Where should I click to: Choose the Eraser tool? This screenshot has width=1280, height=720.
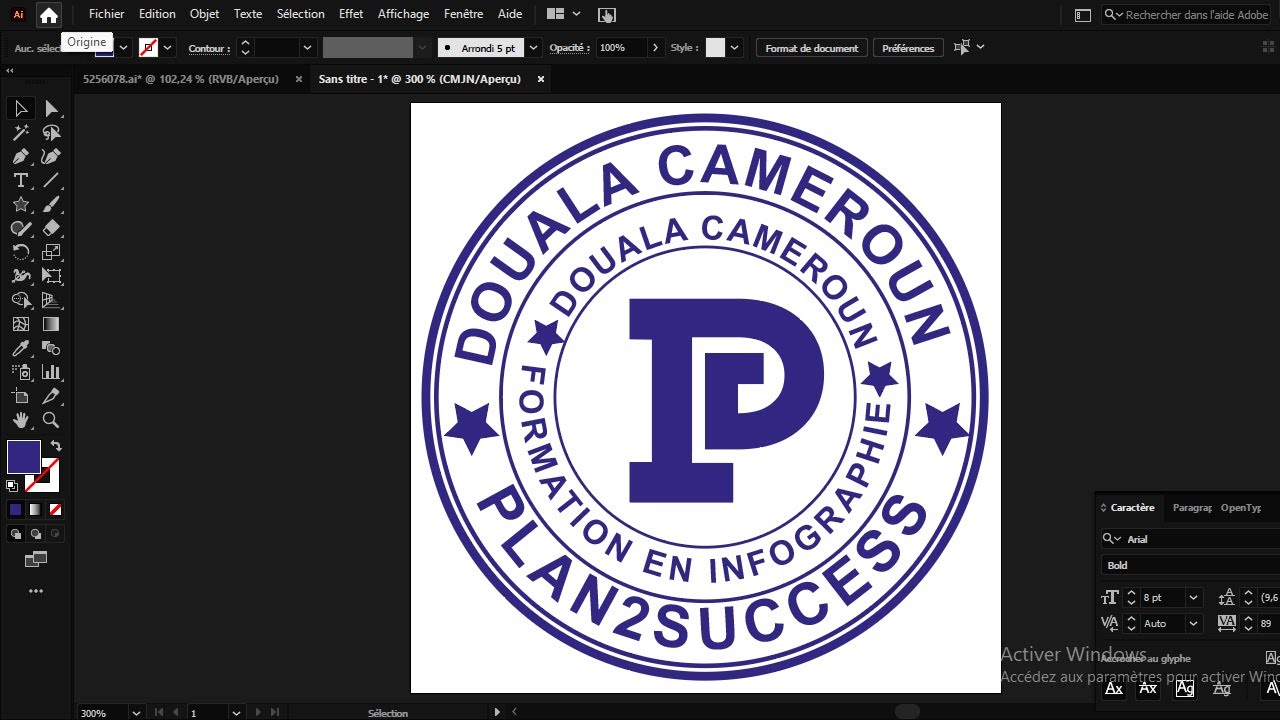point(52,228)
